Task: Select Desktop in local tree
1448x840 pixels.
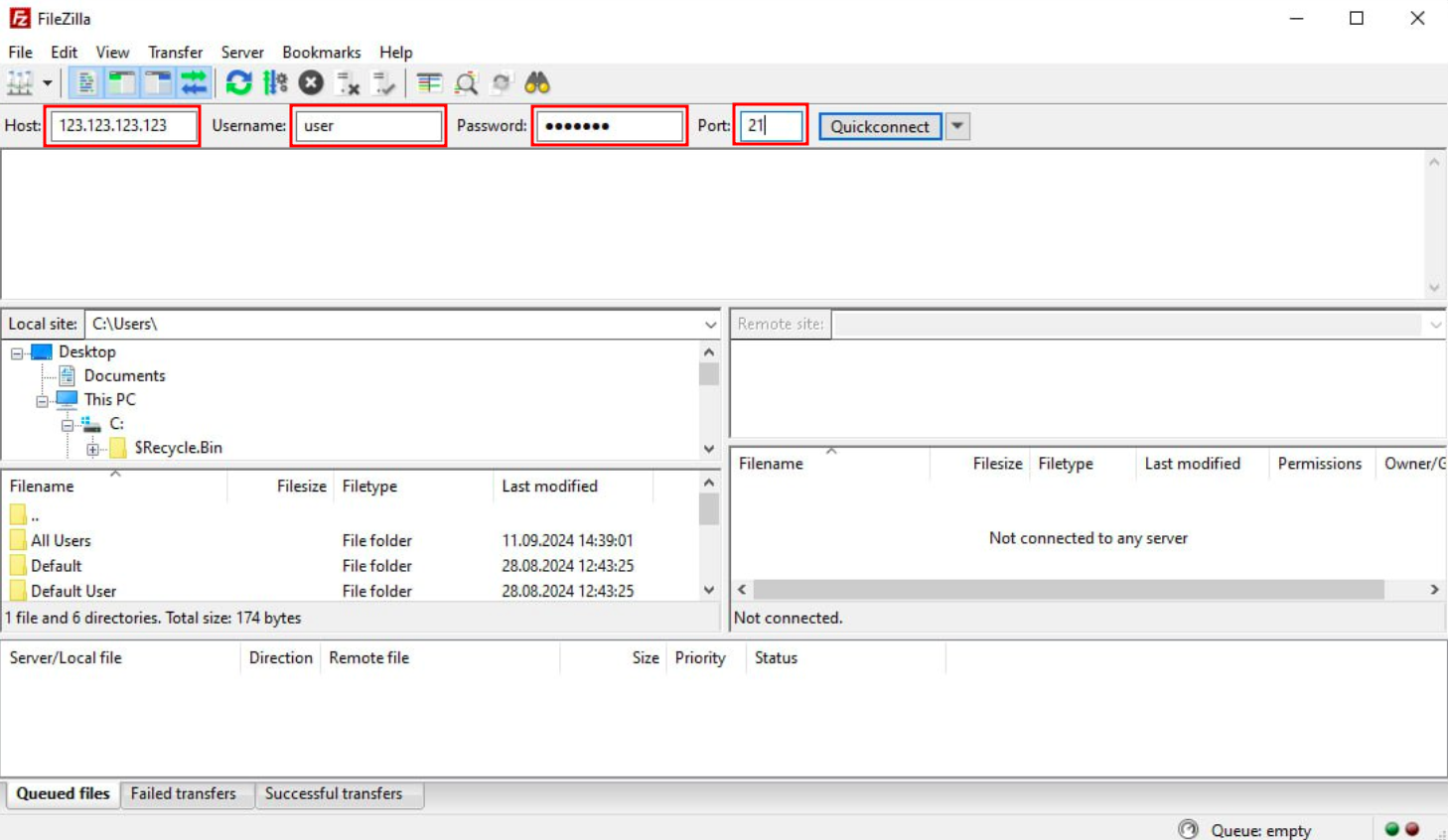Action: (86, 352)
